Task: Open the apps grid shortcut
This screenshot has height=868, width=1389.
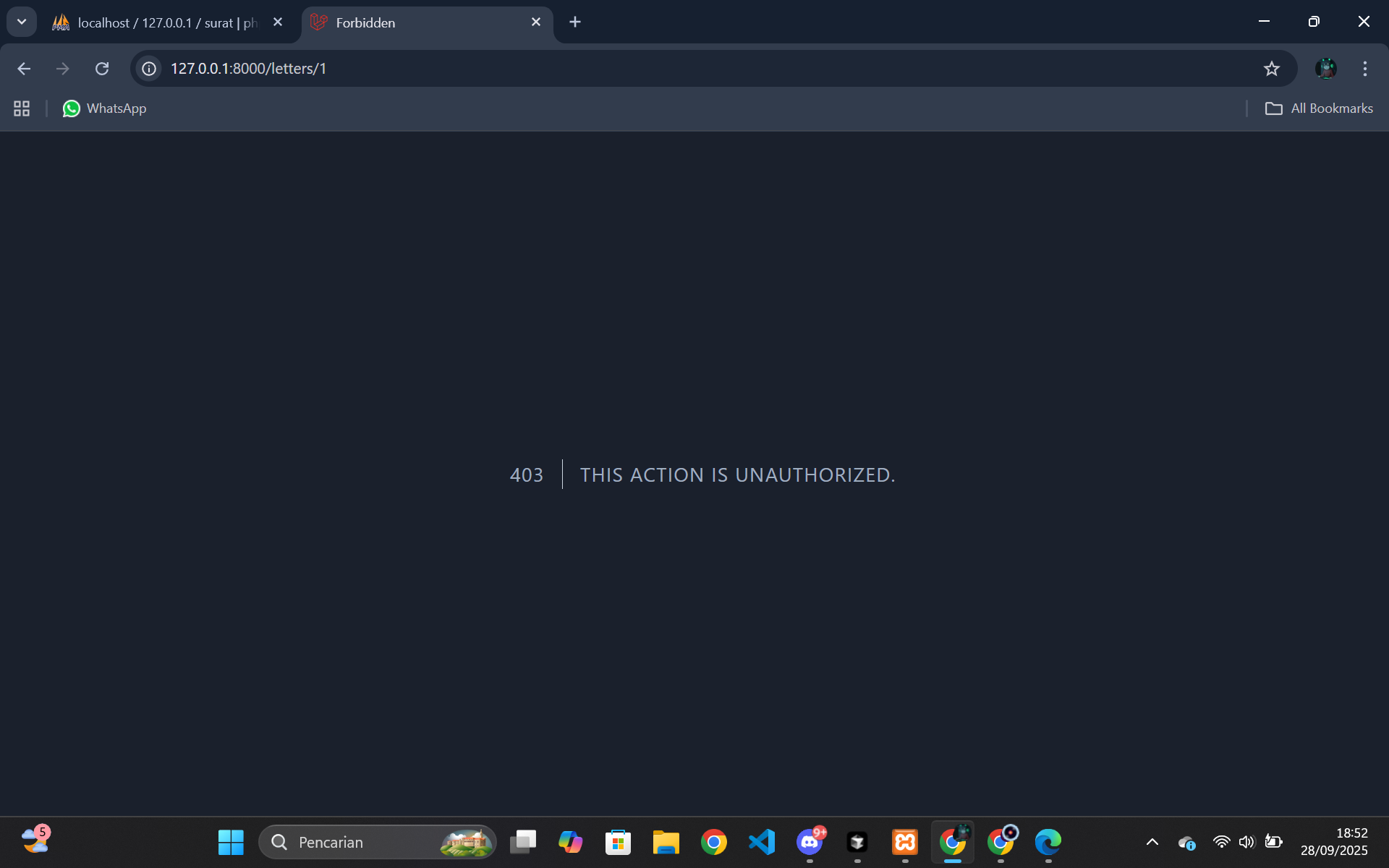Action: pos(22,109)
